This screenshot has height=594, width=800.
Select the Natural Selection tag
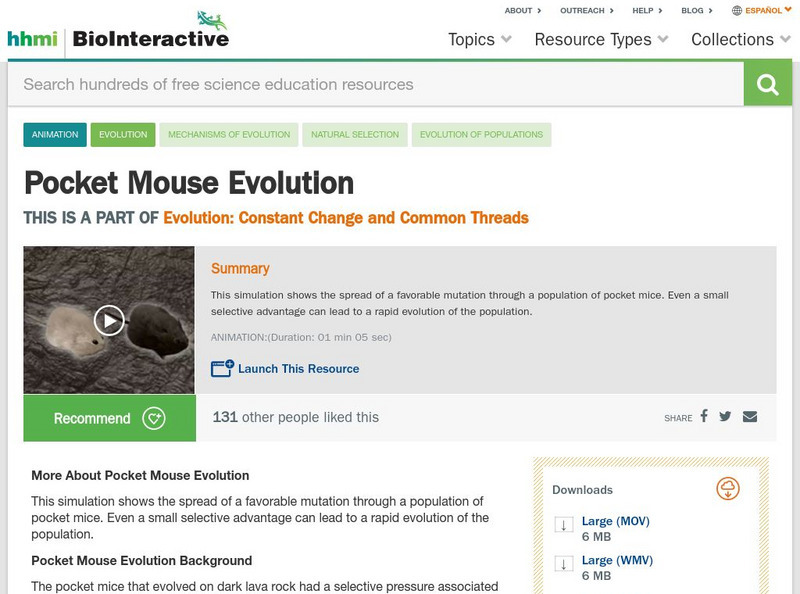click(355, 134)
